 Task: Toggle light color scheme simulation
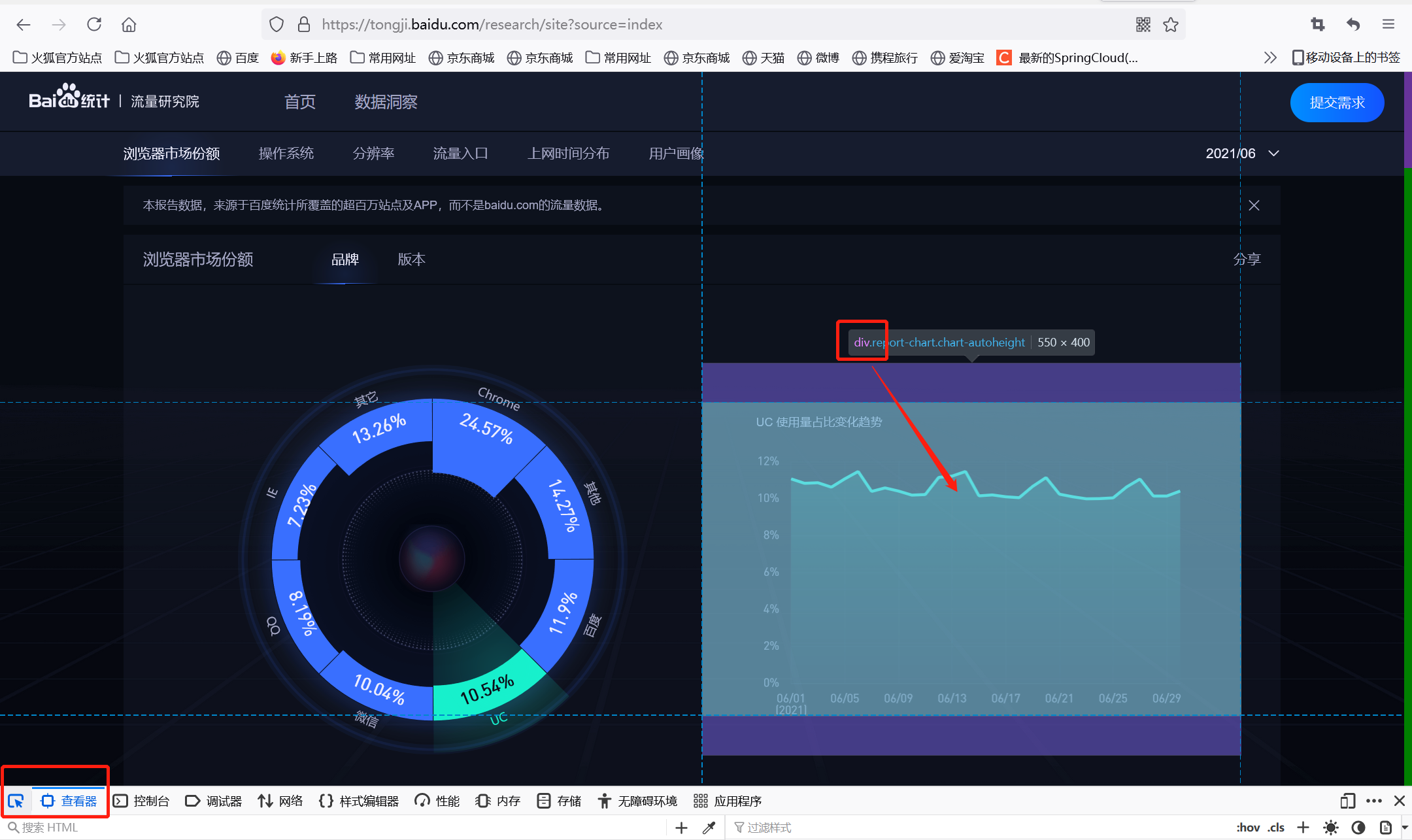click(x=1330, y=828)
